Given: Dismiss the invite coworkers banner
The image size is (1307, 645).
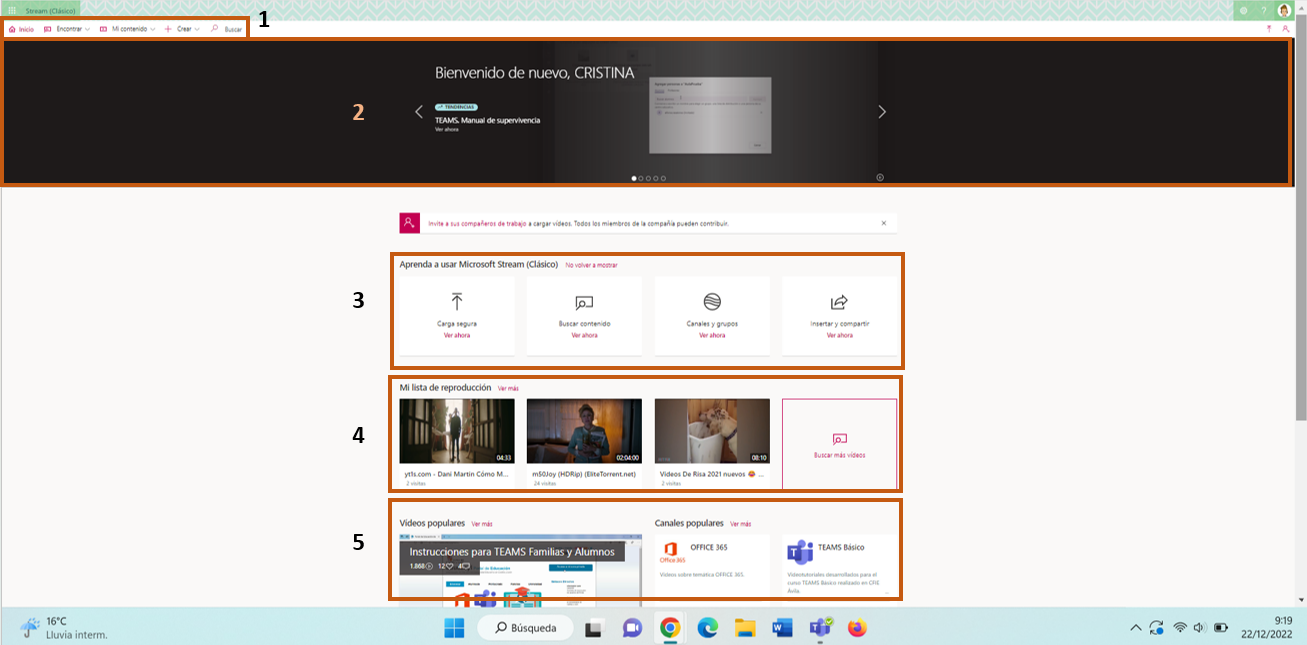Looking at the screenshot, I should click(x=884, y=223).
